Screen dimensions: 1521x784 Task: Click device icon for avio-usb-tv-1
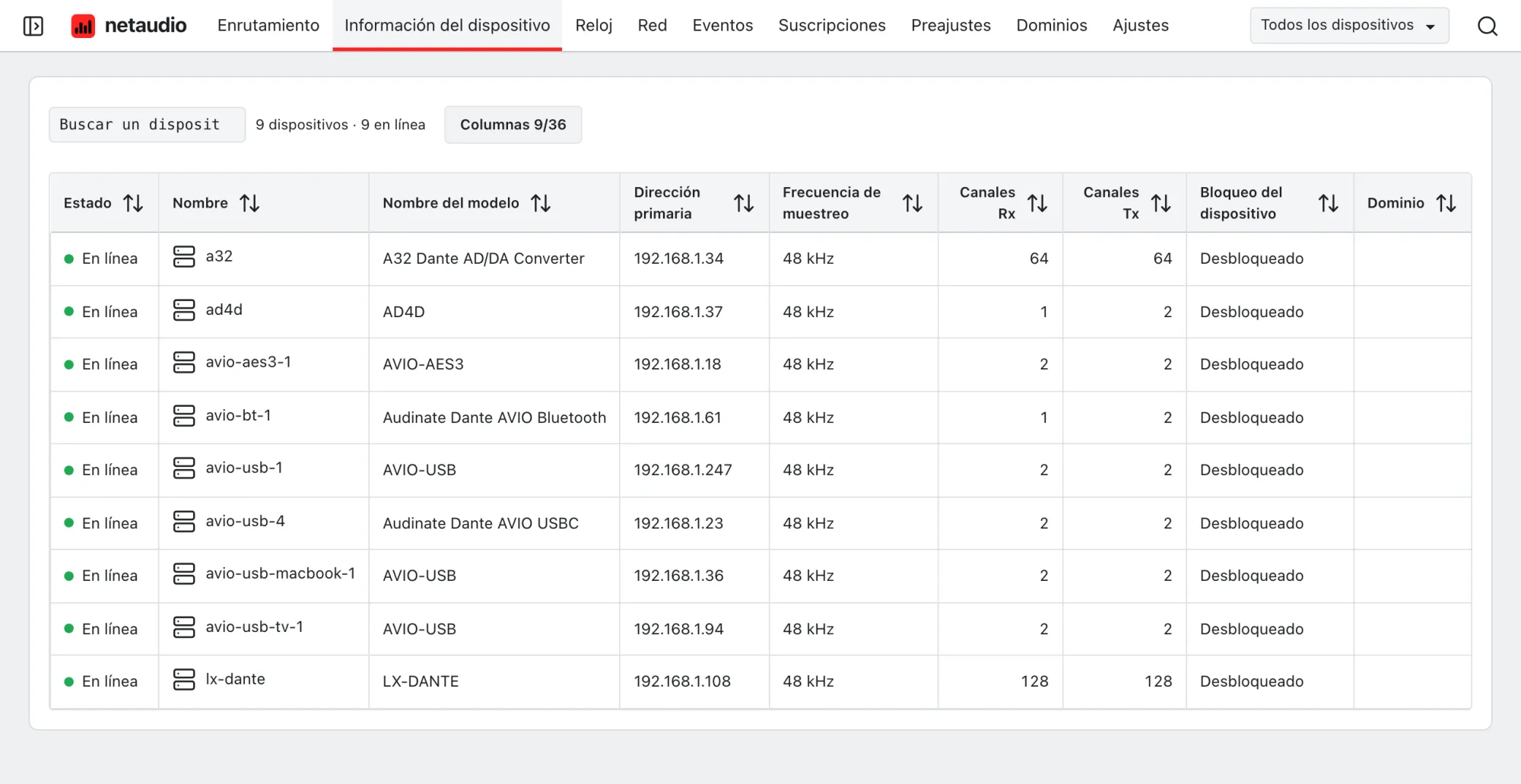tap(184, 627)
